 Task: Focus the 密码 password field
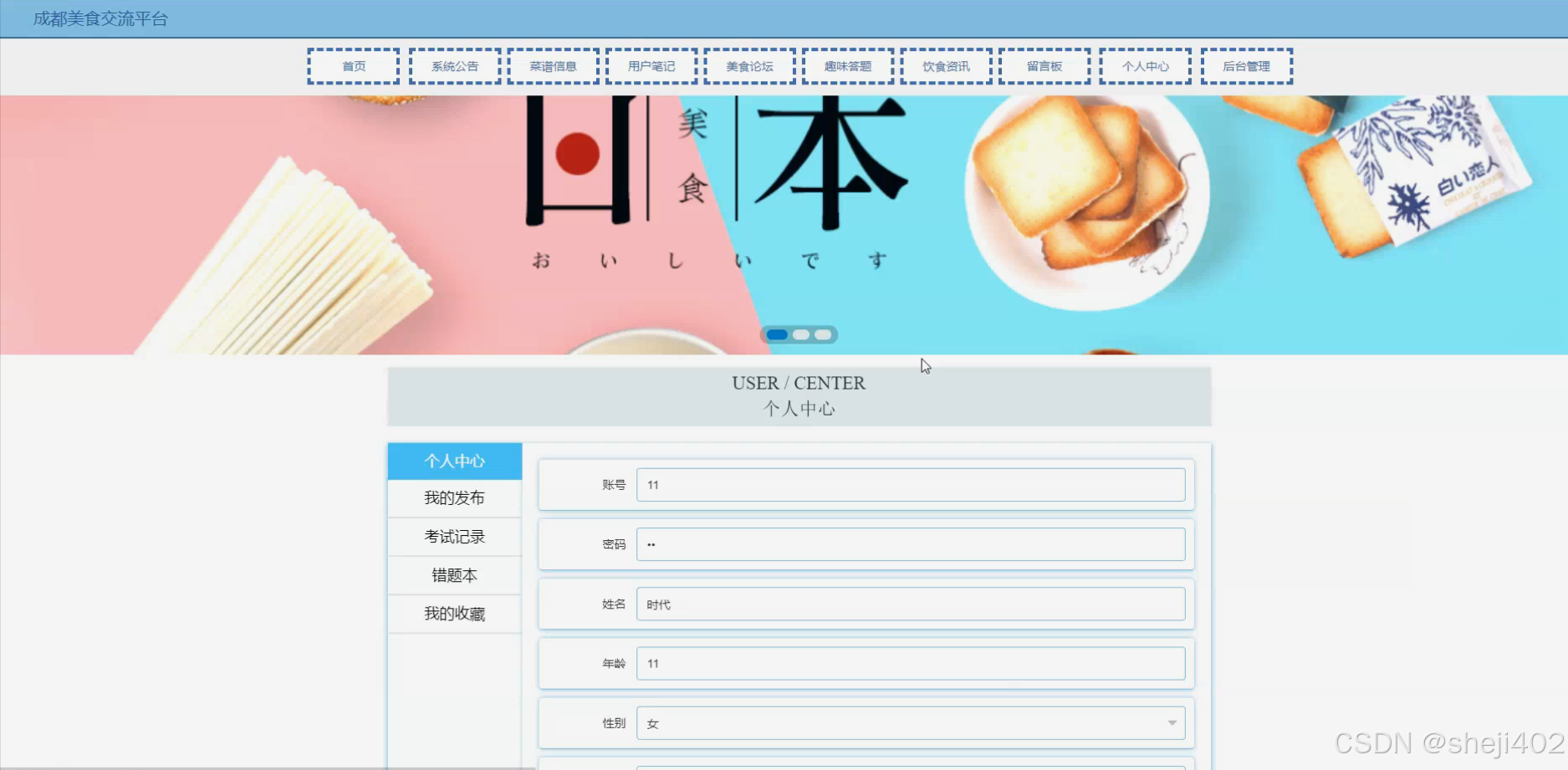coord(911,544)
